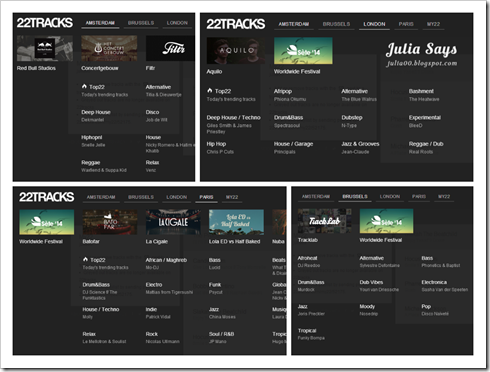Viewport: 490px width, 372px height.
Task: Open the Reggae / Dub playlist by Real Roots
Action: (x=426, y=148)
